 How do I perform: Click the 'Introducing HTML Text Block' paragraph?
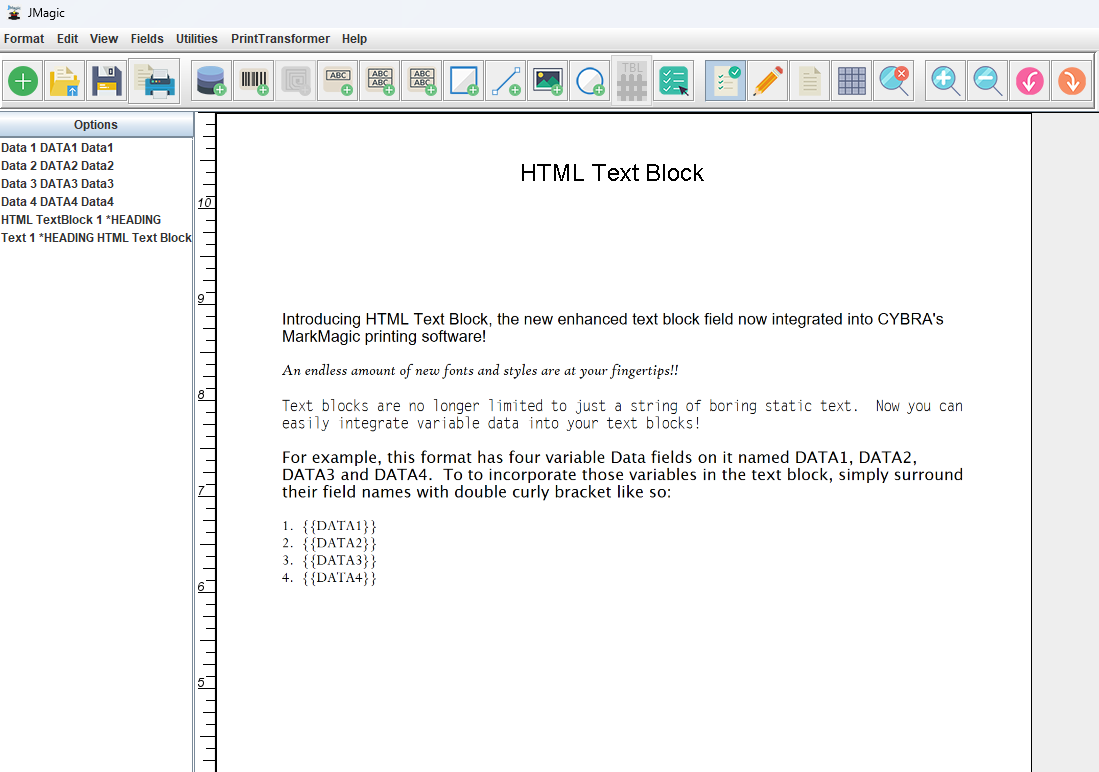tap(613, 328)
